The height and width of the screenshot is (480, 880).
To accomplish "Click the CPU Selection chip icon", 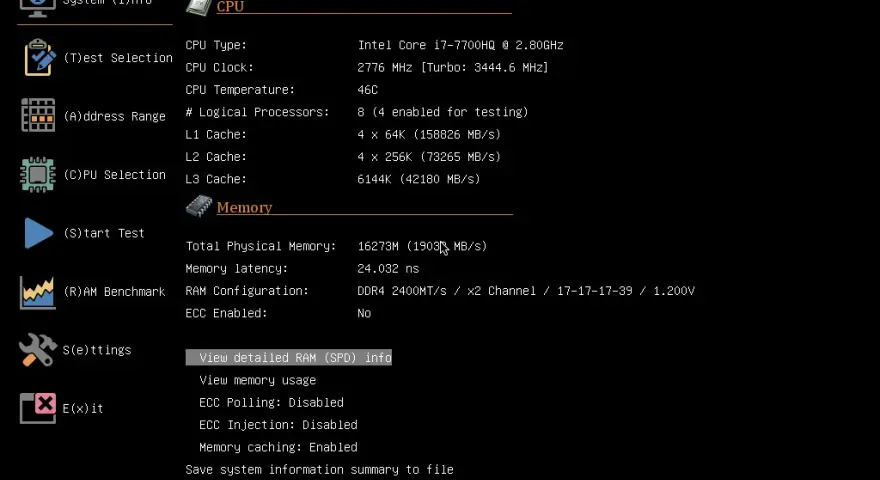I will pyautogui.click(x=38, y=174).
